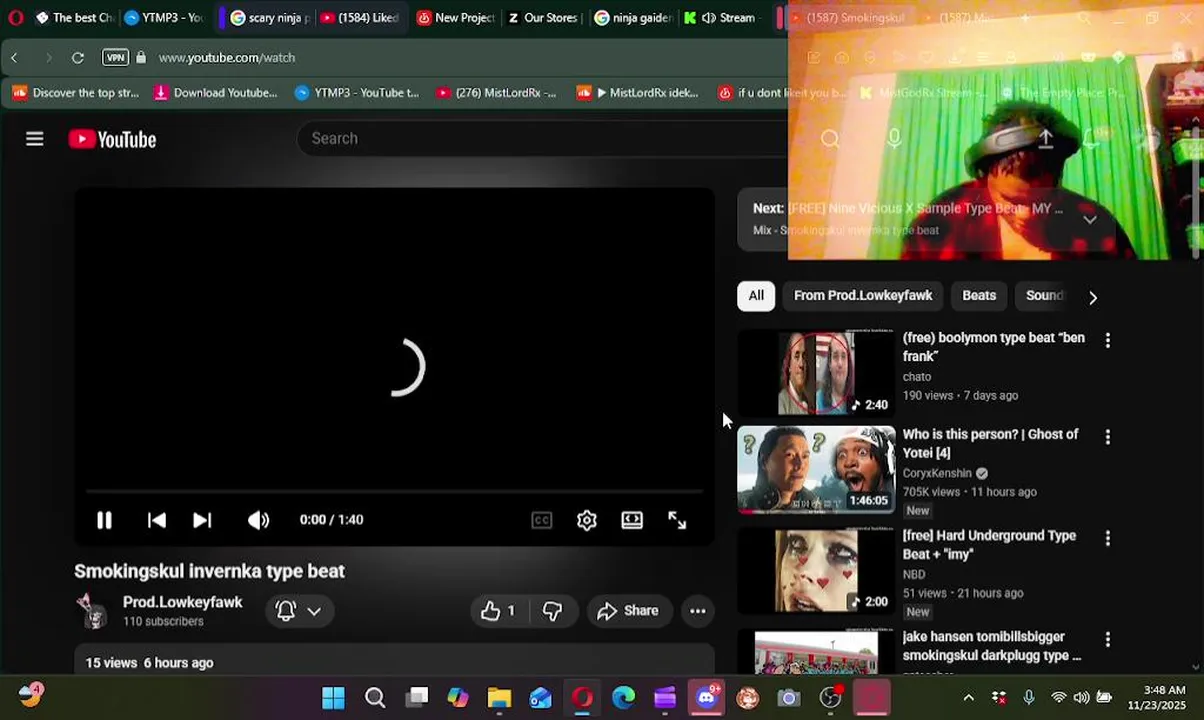The image size is (1204, 720).
Task: Open the YouTube hamburger guide menu
Action: [35, 139]
